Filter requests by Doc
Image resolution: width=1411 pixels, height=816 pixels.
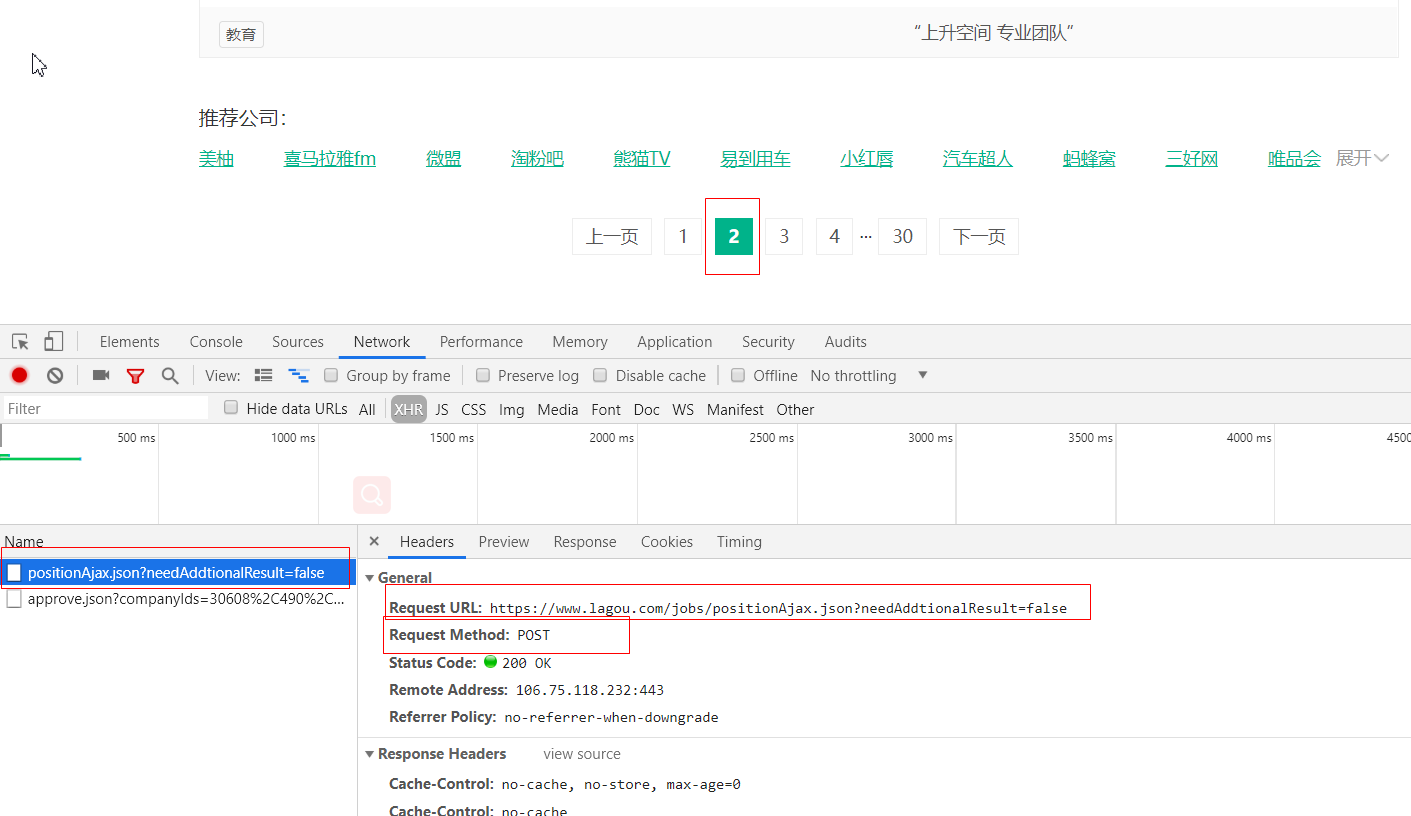pos(647,409)
